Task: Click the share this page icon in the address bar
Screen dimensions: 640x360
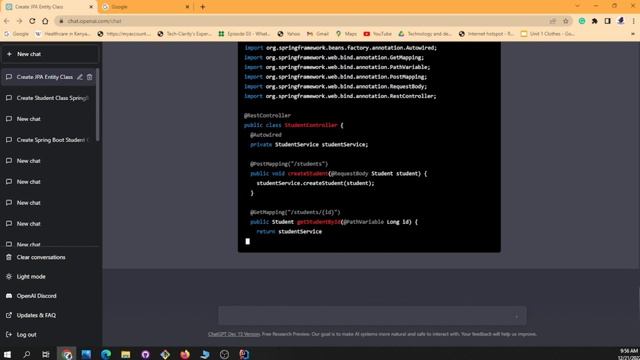Action: [553, 21]
